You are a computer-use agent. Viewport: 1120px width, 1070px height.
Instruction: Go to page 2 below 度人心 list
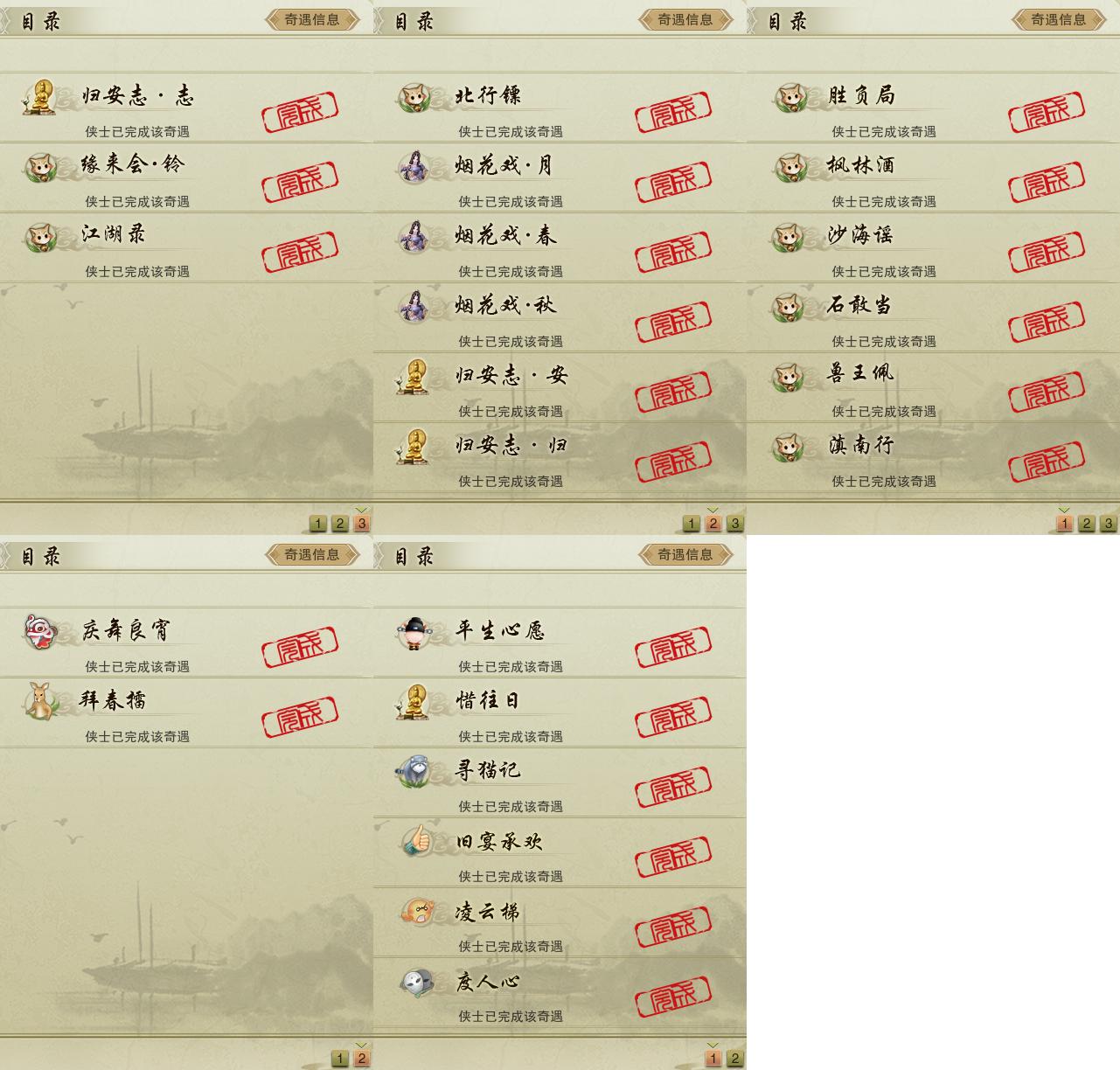click(x=735, y=1059)
